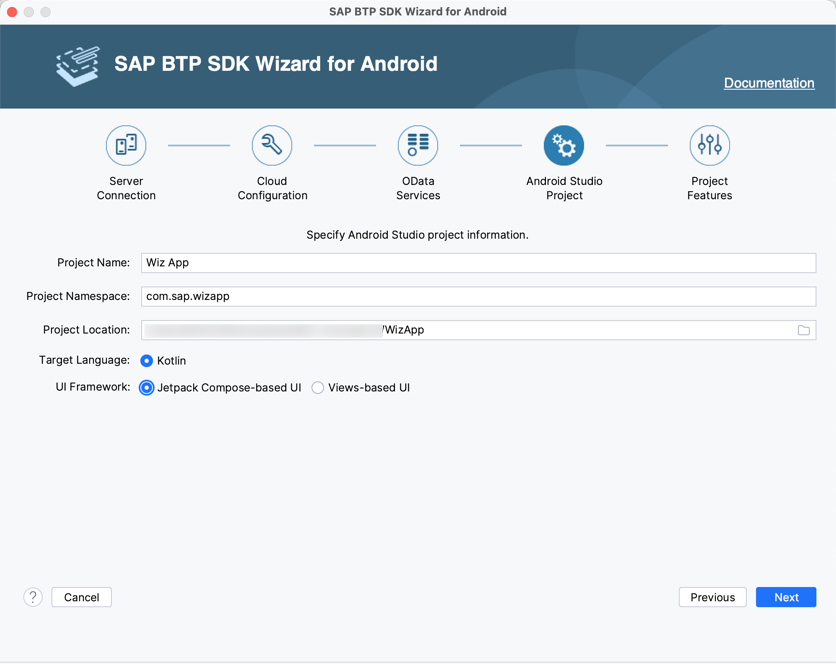This screenshot has width=836, height=664.
Task: Browse folder icon for Project Location
Action: point(803,330)
